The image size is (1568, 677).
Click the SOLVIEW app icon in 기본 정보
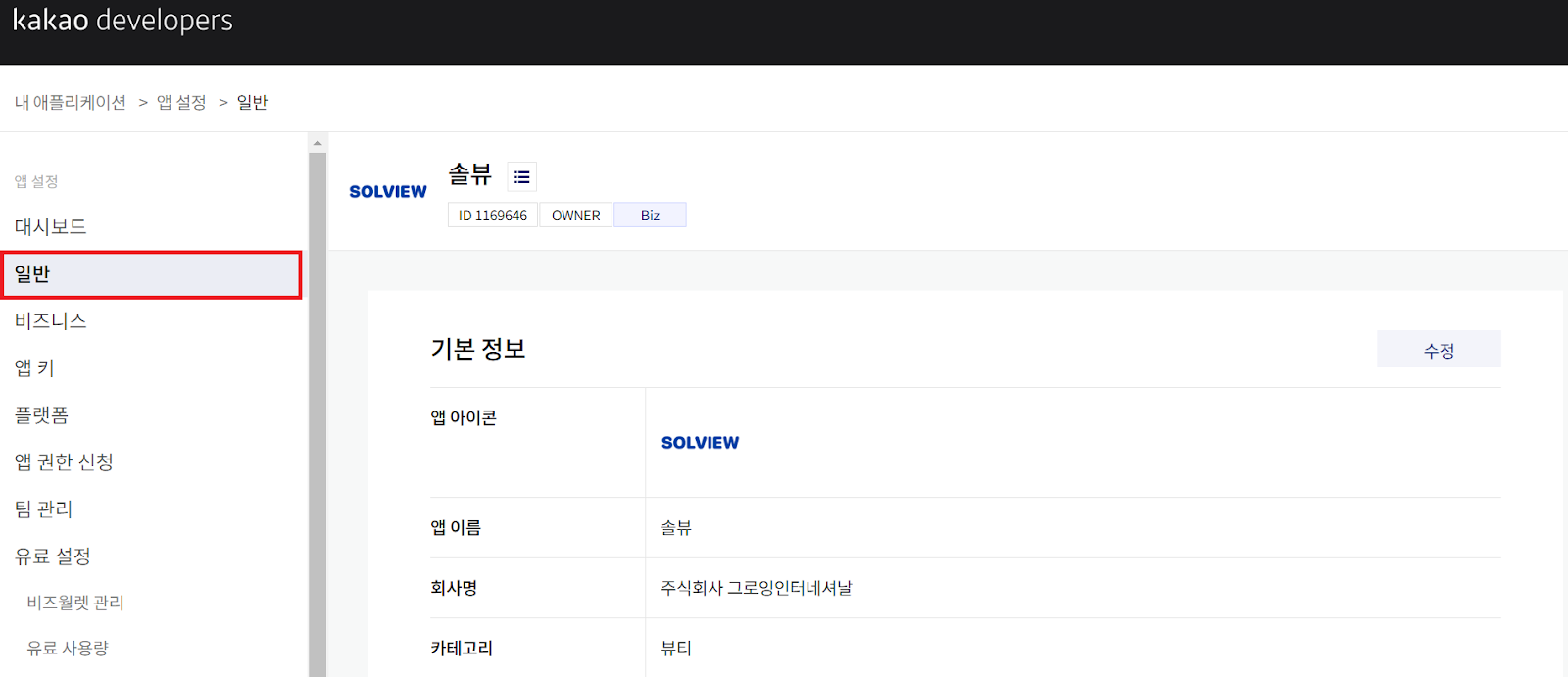click(x=701, y=443)
